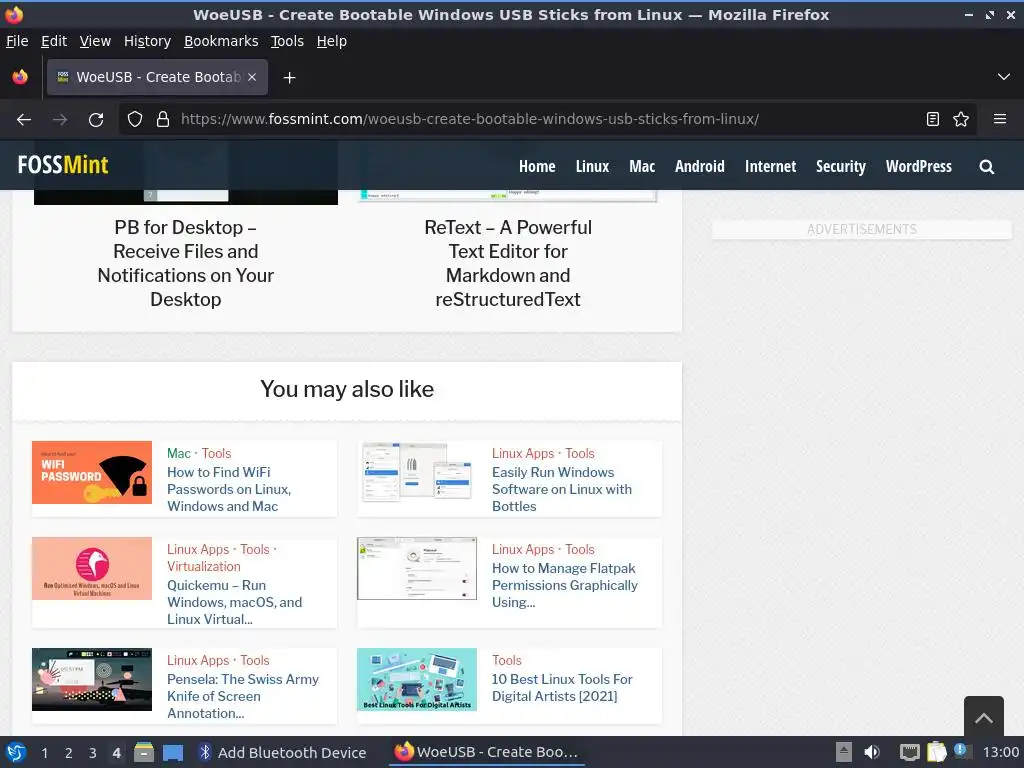The height and width of the screenshot is (768, 1024).
Task: Open the Firefox hamburger application menu
Action: [999, 119]
